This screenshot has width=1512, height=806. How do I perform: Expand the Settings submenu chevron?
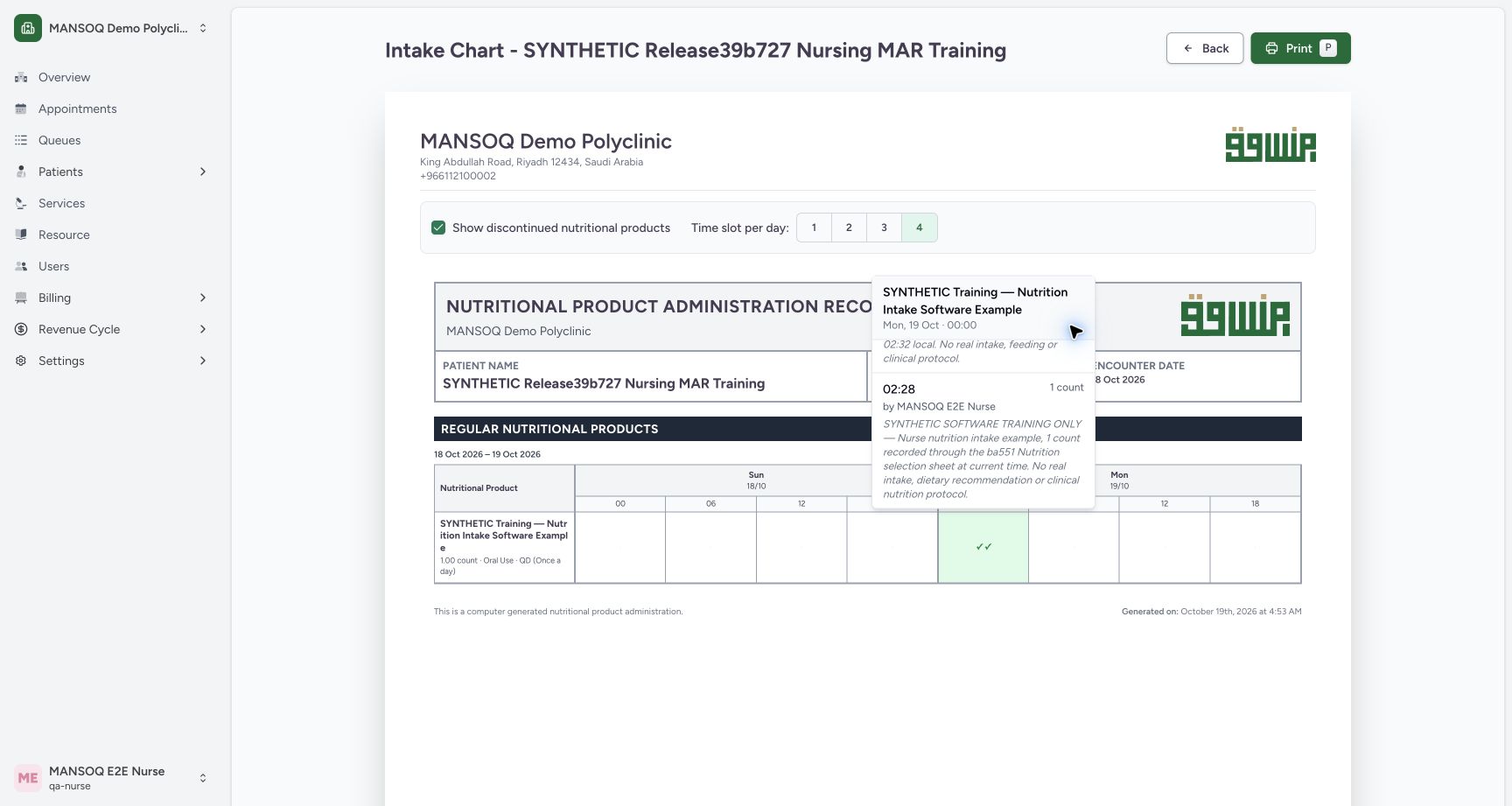tap(203, 361)
